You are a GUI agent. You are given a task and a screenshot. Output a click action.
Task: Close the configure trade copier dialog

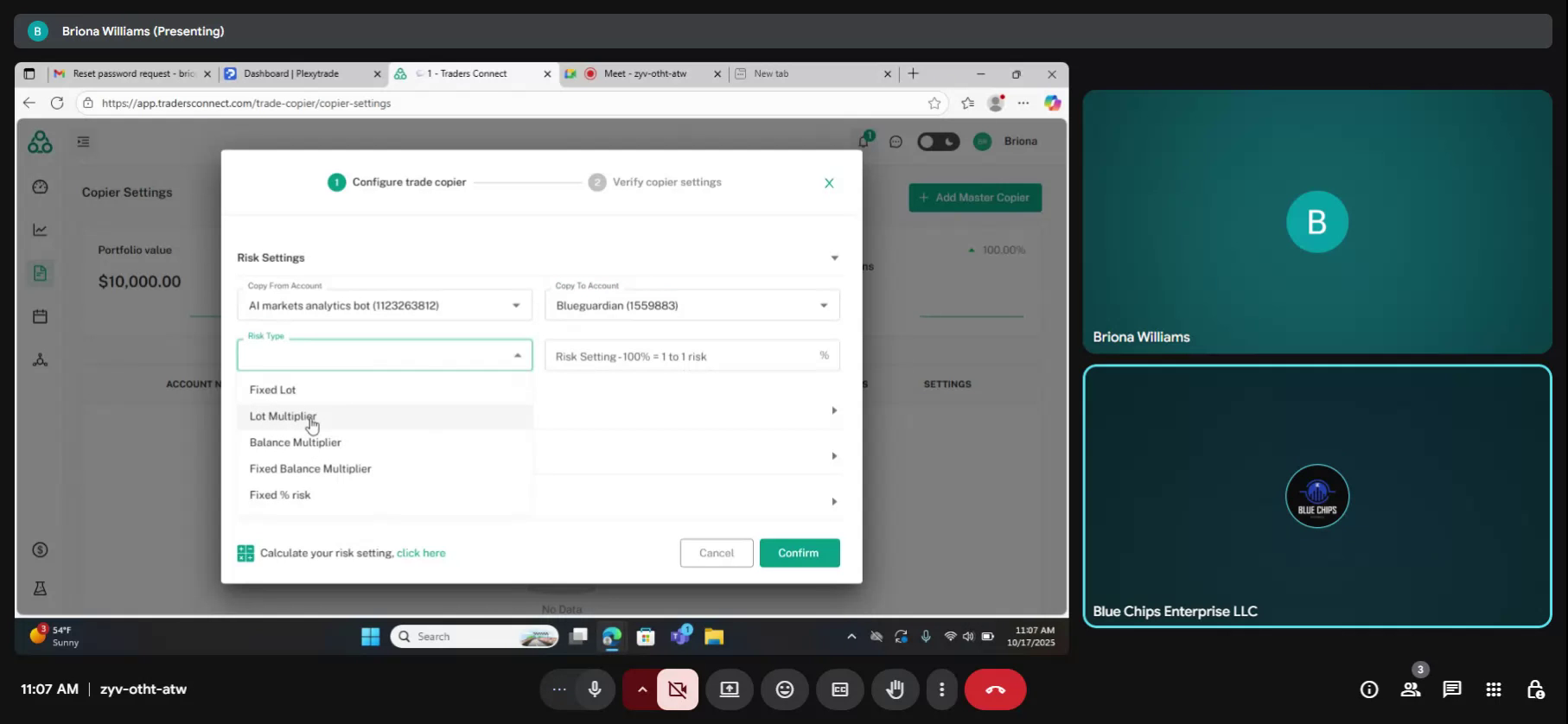(x=829, y=183)
